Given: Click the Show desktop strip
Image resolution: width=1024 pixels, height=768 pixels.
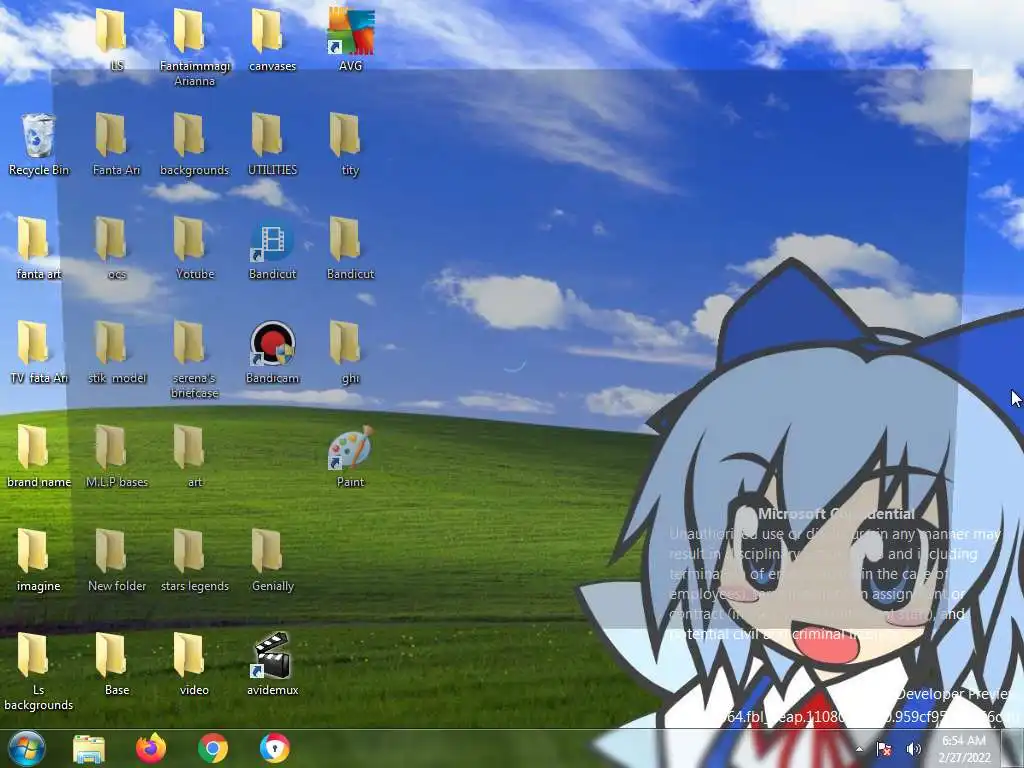Looking at the screenshot, I should tap(1013, 748).
